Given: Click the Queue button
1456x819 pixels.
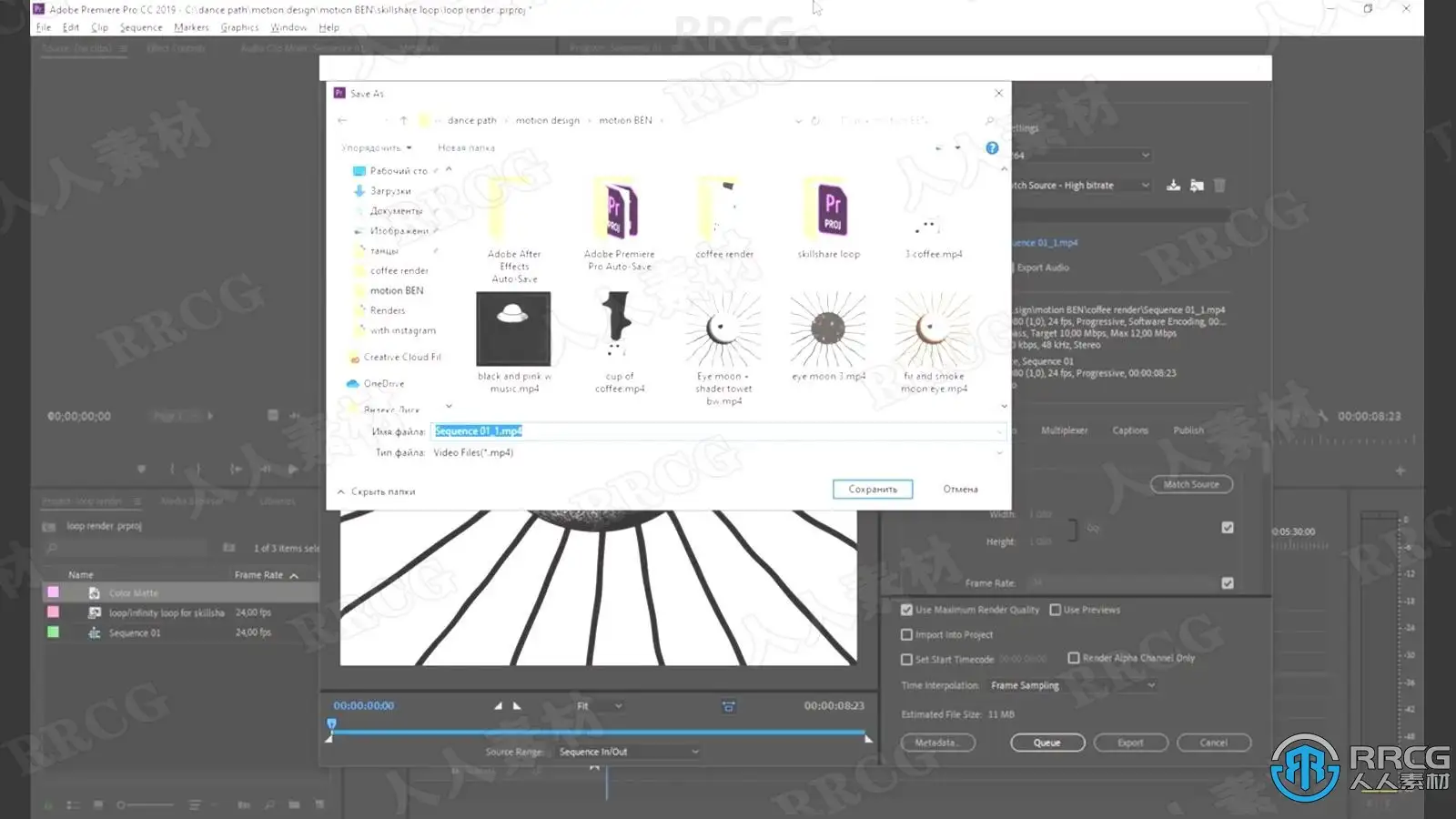Looking at the screenshot, I should tap(1047, 743).
